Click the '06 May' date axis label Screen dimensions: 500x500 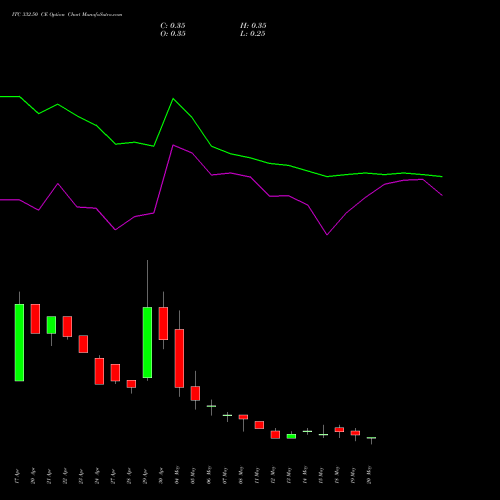pyautogui.click(x=209, y=475)
